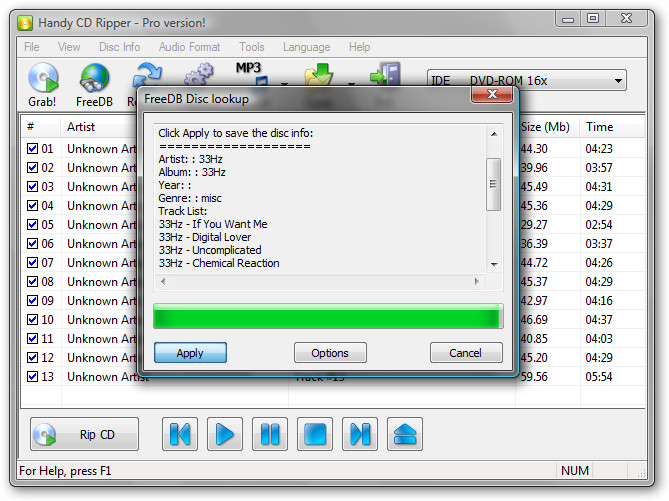669x501 pixels.
Task: Click the size value 46.69 for track 10
Action: pos(534,320)
